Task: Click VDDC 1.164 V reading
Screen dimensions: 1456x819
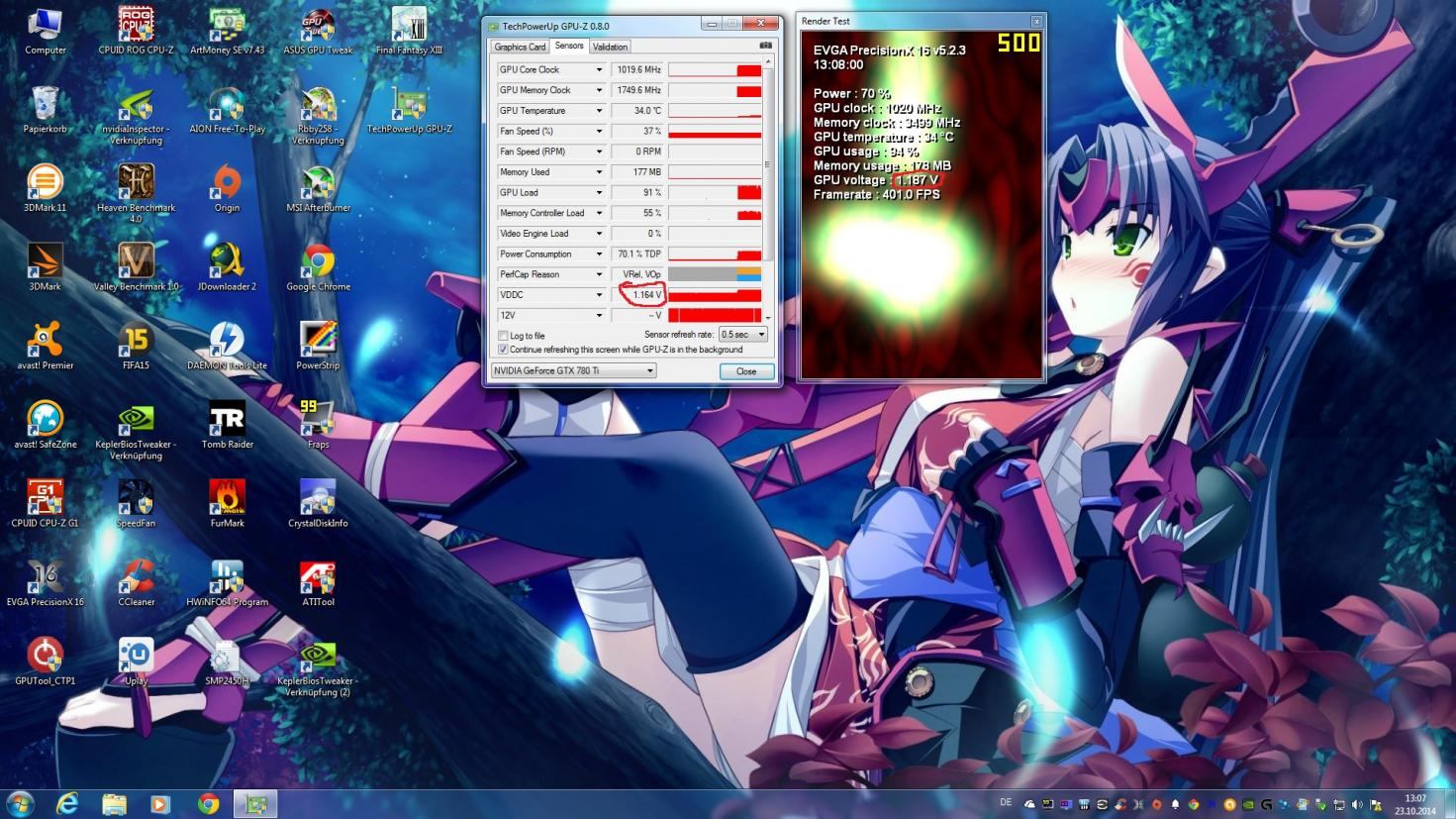Action: [638, 295]
